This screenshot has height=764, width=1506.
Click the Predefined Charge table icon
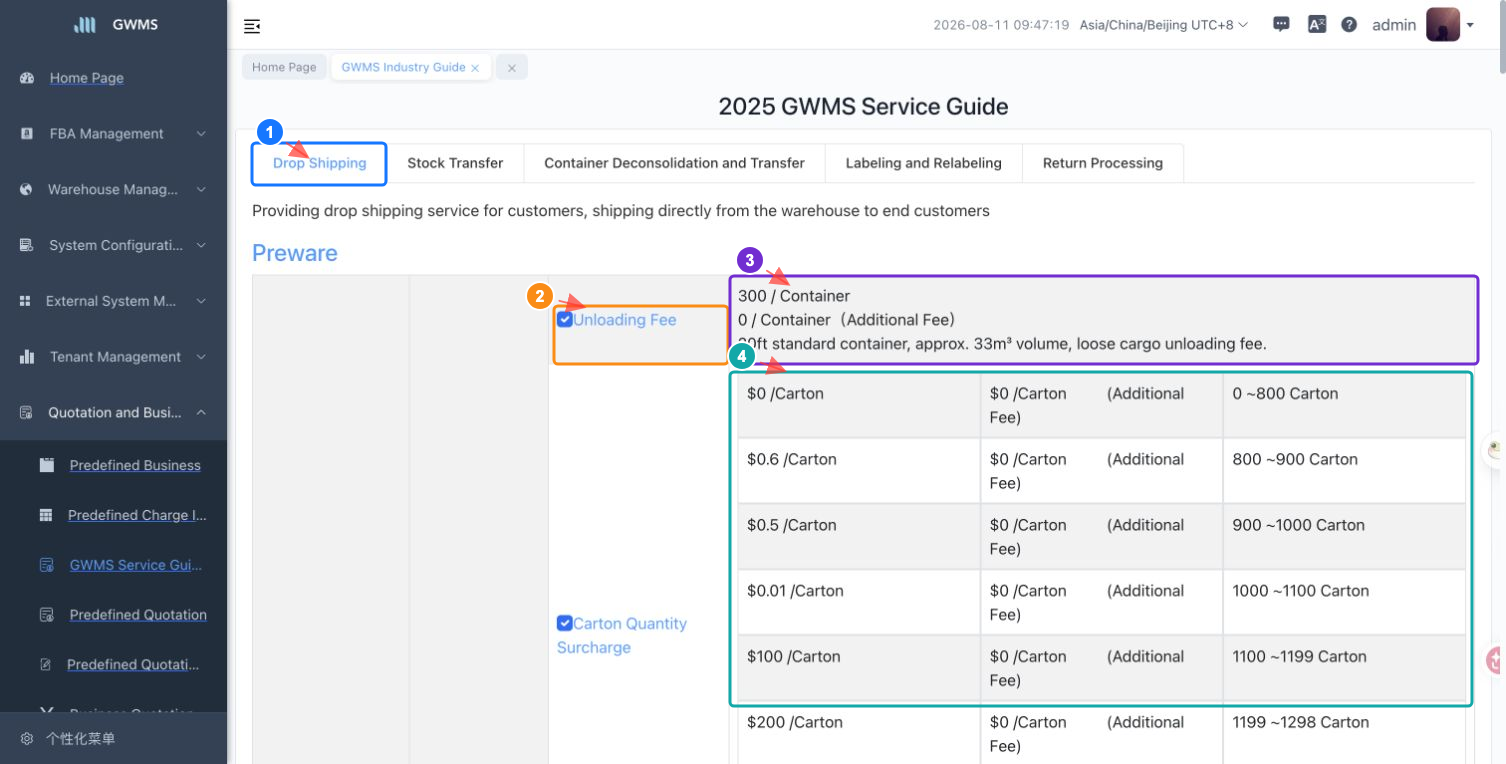(46, 515)
